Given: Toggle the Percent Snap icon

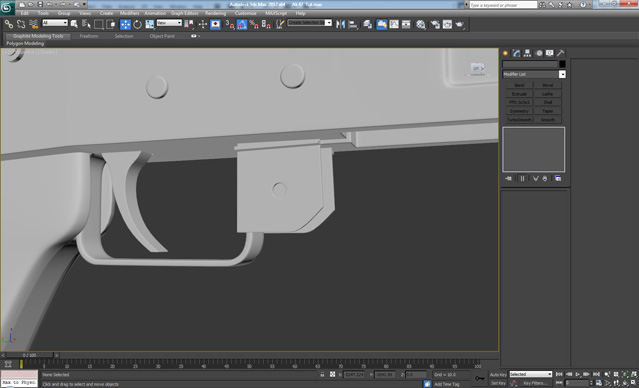Looking at the screenshot, I should tap(254, 24).
